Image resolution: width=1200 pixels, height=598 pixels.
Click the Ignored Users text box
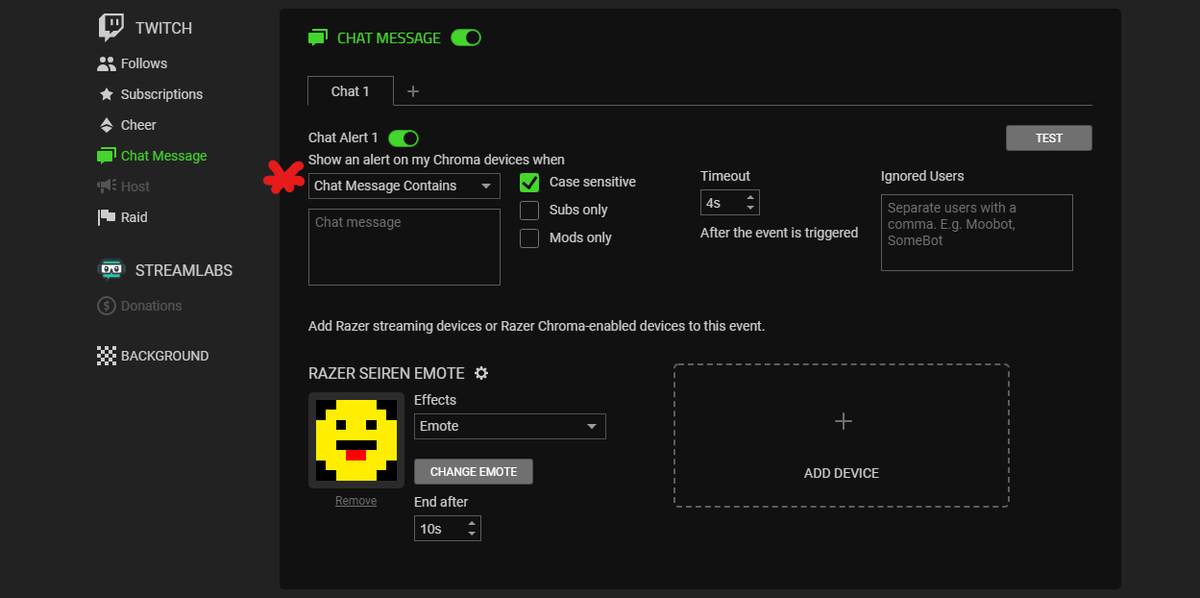click(x=977, y=233)
